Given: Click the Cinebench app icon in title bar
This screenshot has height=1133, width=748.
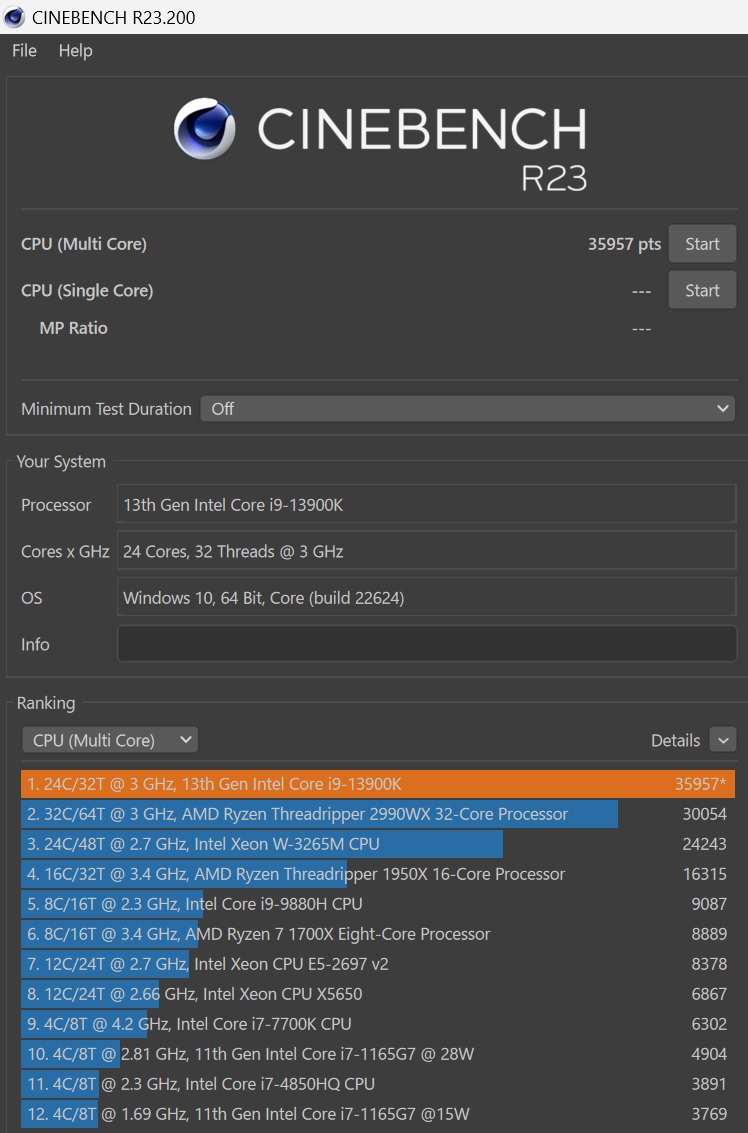Looking at the screenshot, I should point(14,17).
